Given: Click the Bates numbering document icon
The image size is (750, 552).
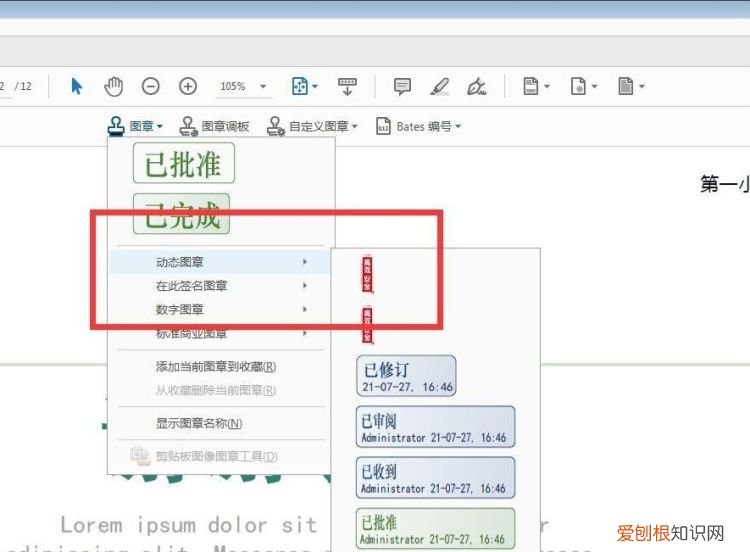Looking at the screenshot, I should (x=383, y=126).
